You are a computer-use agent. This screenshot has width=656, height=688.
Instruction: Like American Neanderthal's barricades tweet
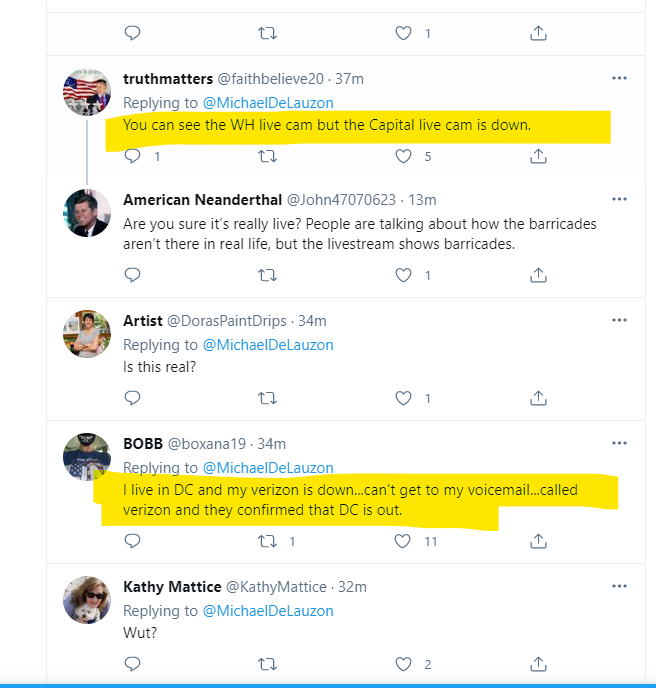[x=403, y=275]
